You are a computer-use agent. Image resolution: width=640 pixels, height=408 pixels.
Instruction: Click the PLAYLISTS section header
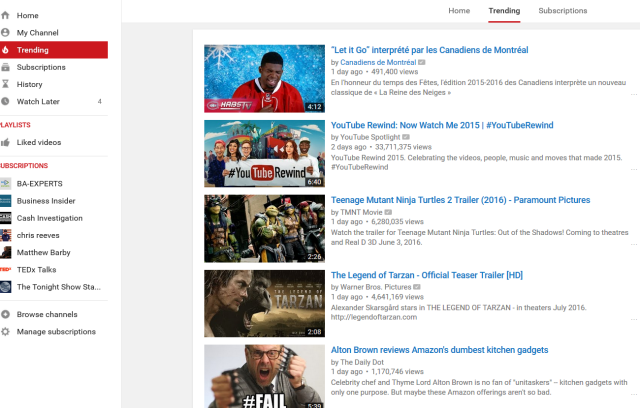[x=15, y=125]
